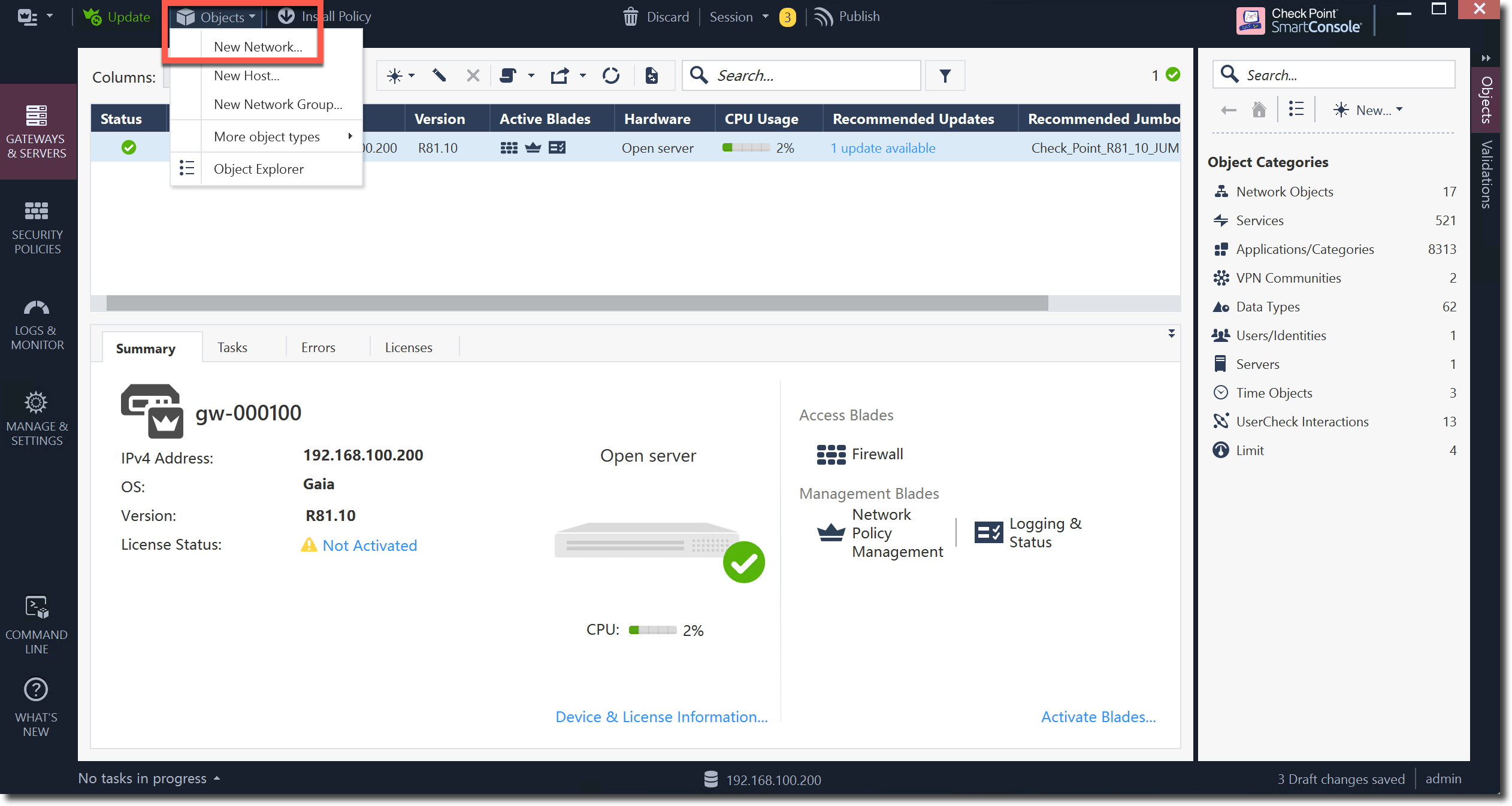The width and height of the screenshot is (1512, 806).
Task: Open Logs & Monitor view
Action: pyautogui.click(x=37, y=326)
